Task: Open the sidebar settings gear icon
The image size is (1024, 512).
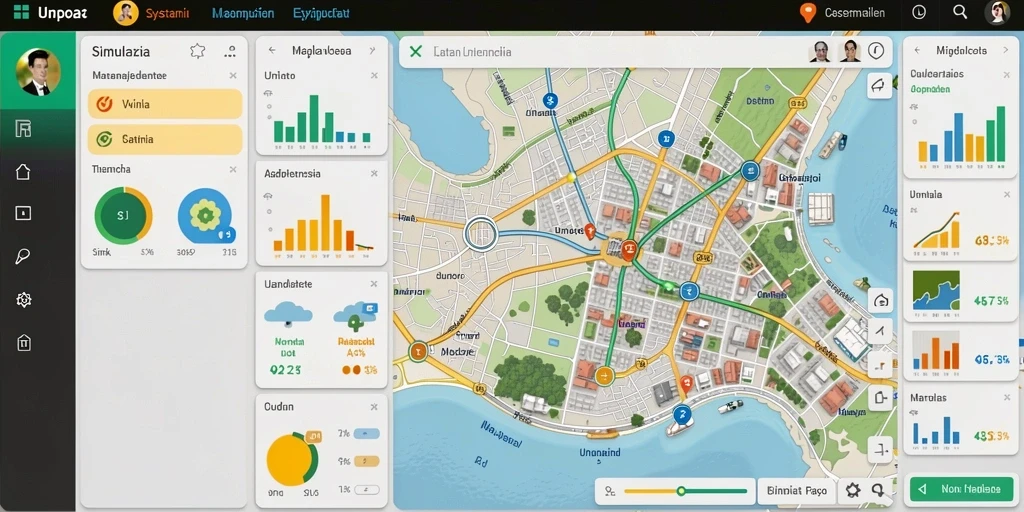Action: coord(24,300)
